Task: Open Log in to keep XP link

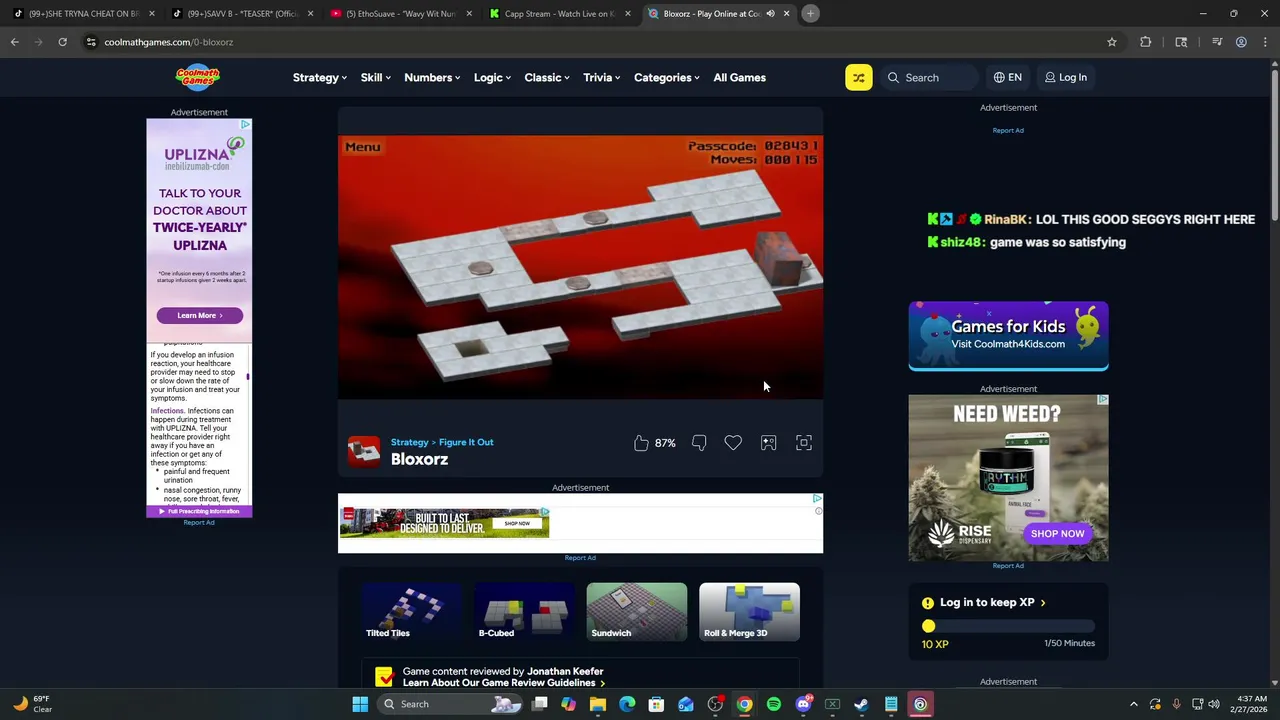Action: (992, 602)
